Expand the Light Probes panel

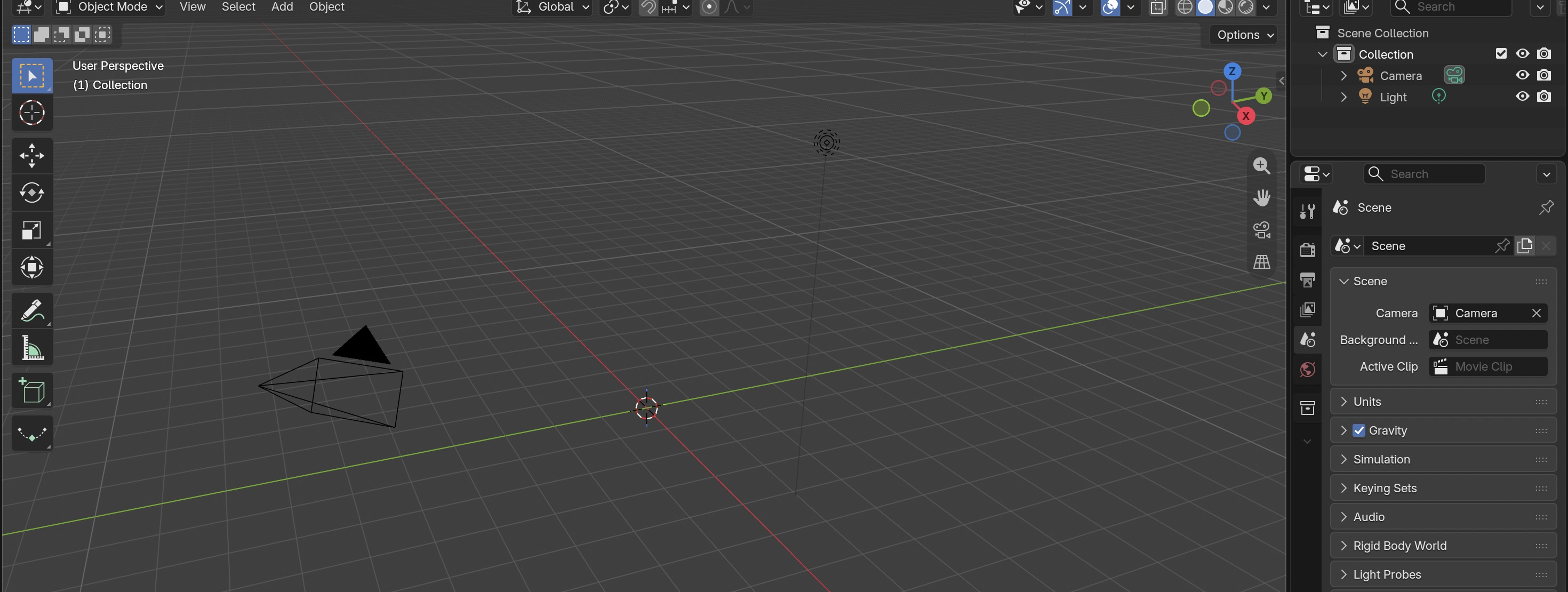point(1443,574)
